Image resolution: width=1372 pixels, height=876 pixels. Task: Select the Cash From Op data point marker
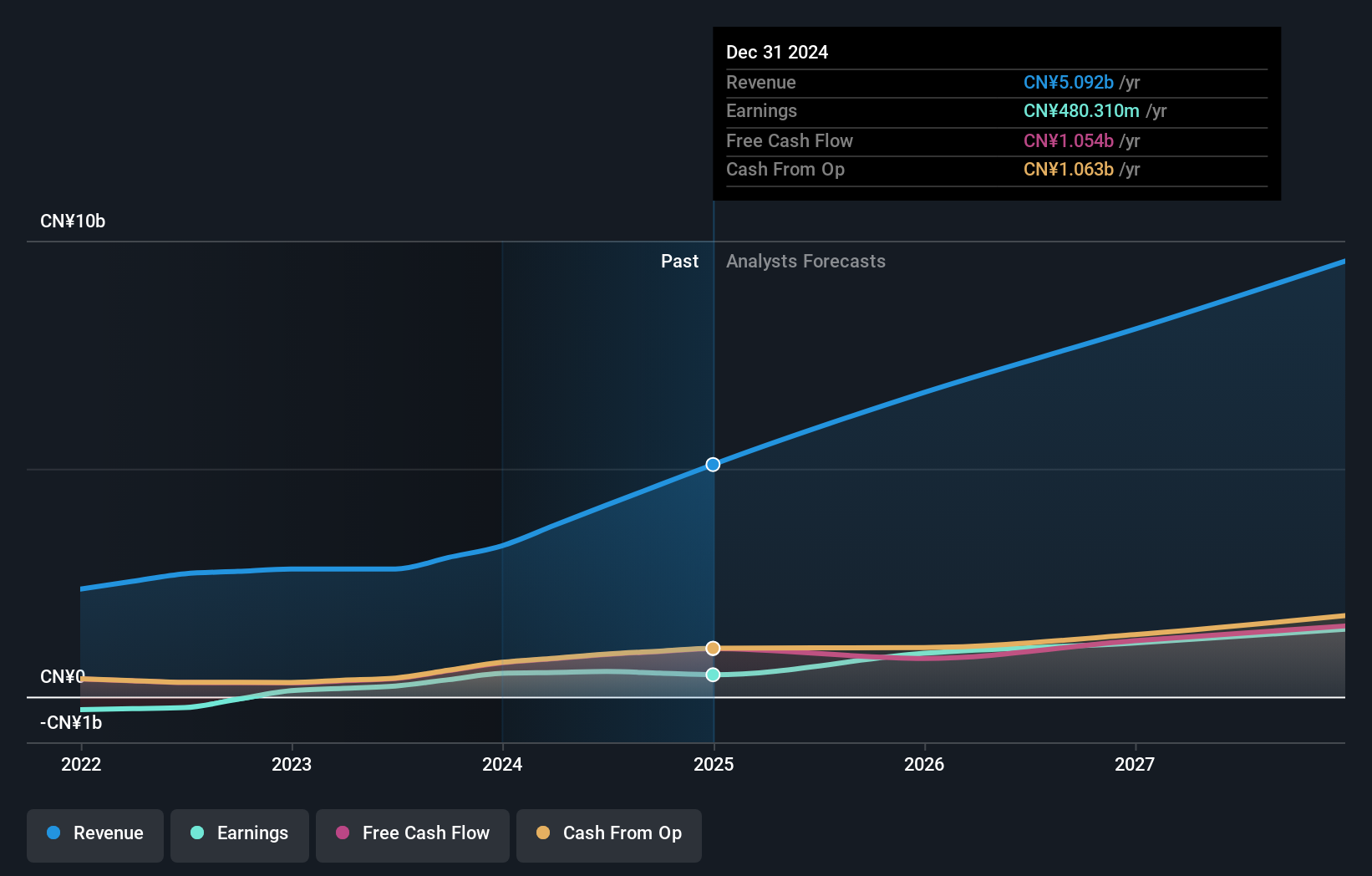point(713,649)
